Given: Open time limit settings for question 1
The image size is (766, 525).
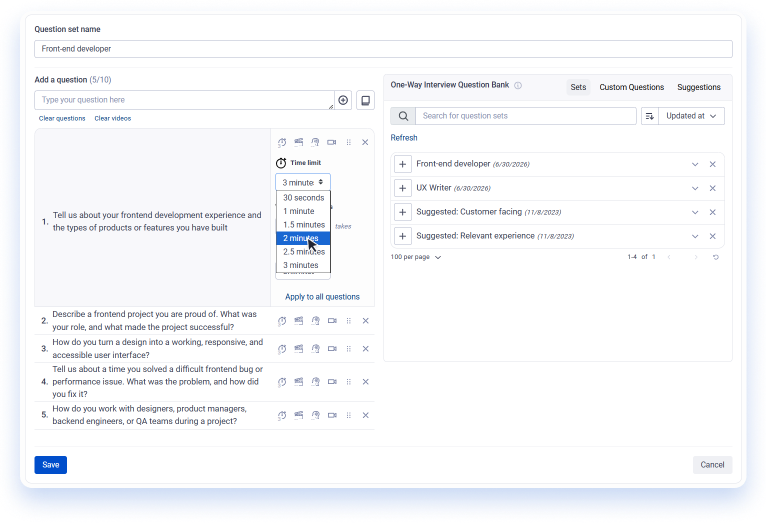Looking at the screenshot, I should [x=282, y=143].
